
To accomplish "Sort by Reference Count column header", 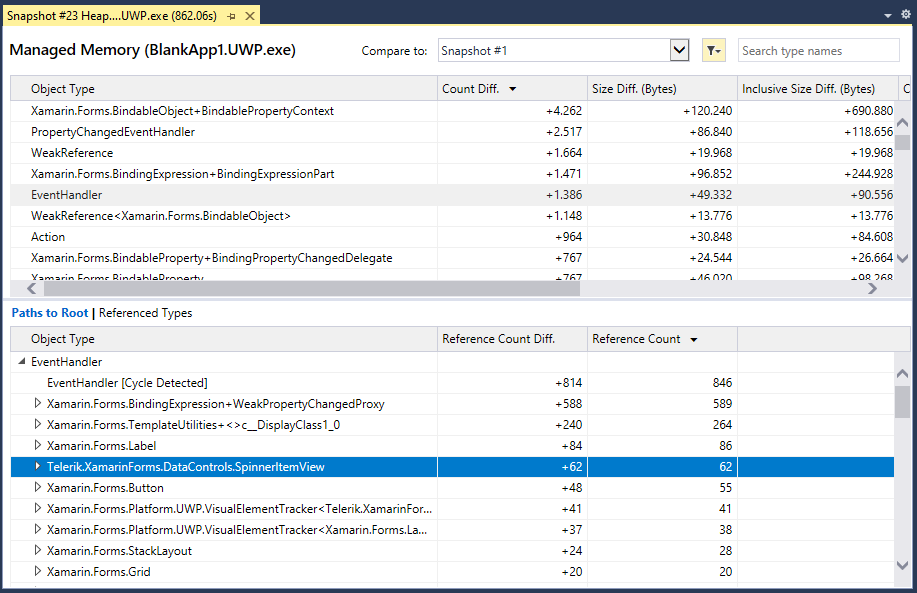I will click(662, 339).
